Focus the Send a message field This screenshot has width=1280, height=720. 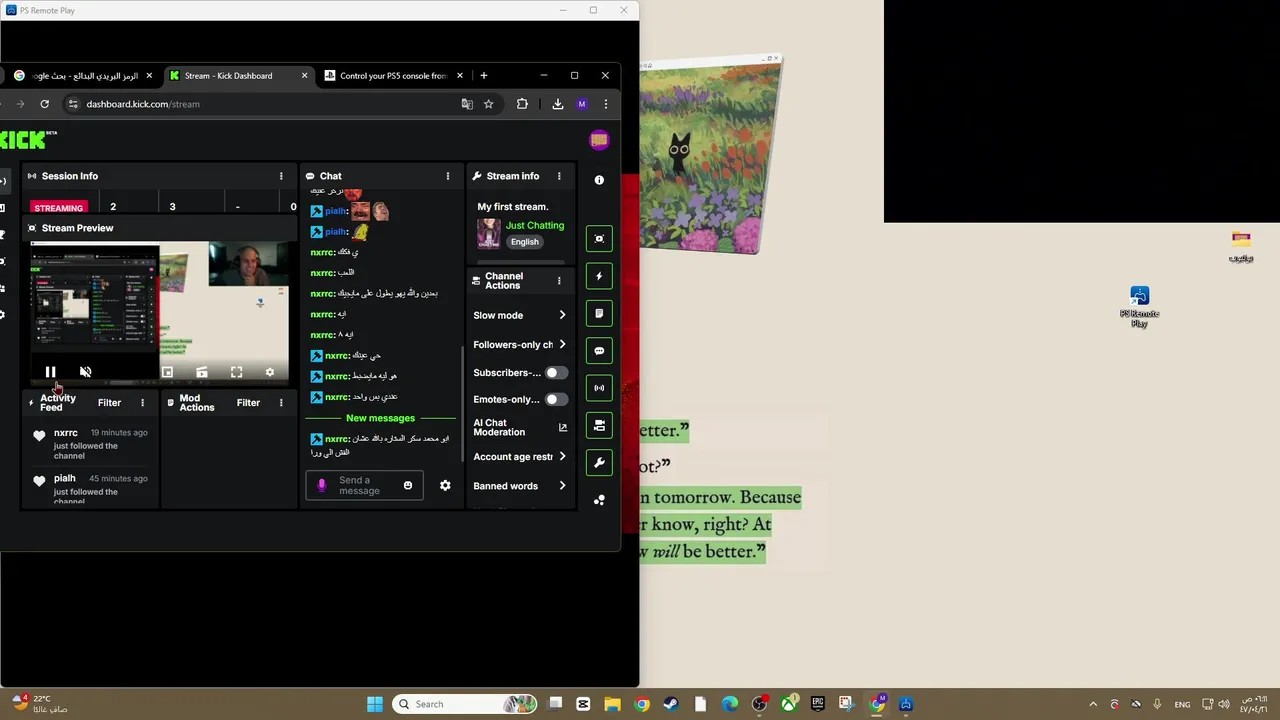(364, 486)
